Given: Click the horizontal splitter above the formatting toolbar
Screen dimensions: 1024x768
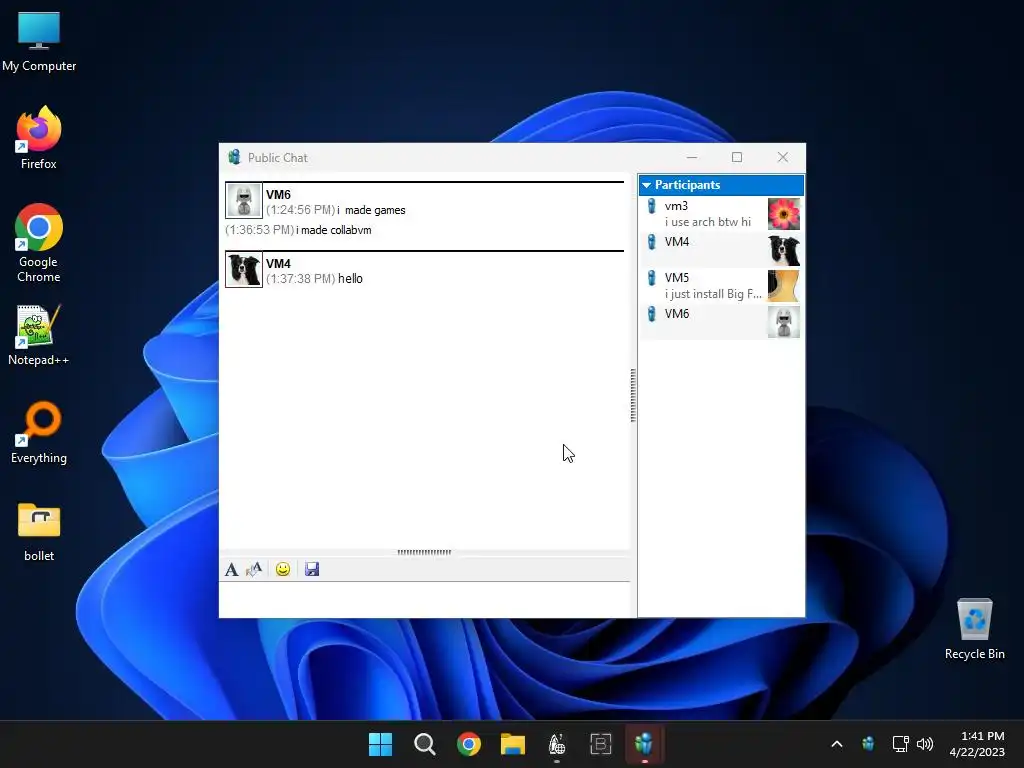Looking at the screenshot, I should click(x=424, y=552).
